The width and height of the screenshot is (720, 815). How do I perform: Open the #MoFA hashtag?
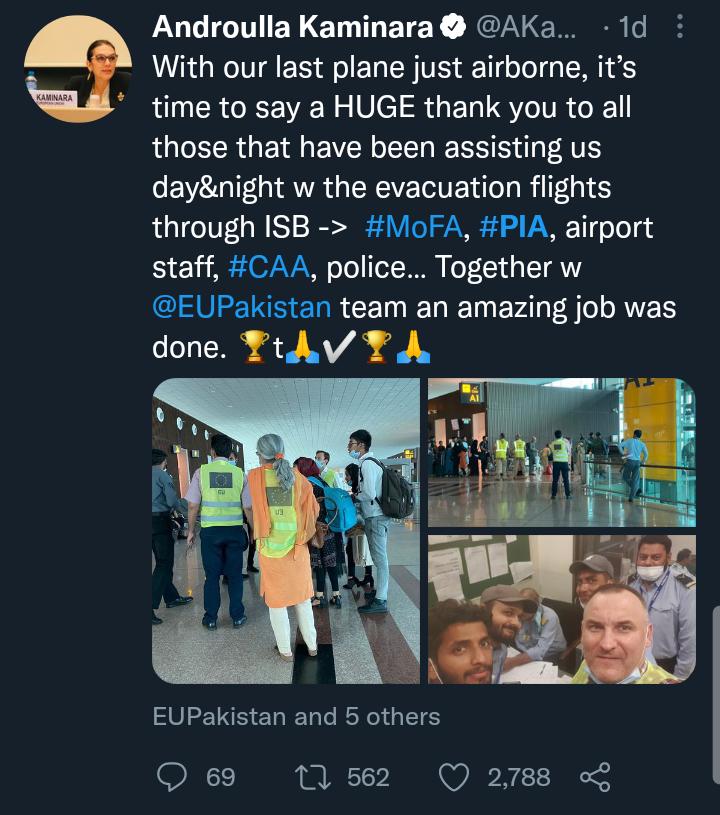point(414,227)
